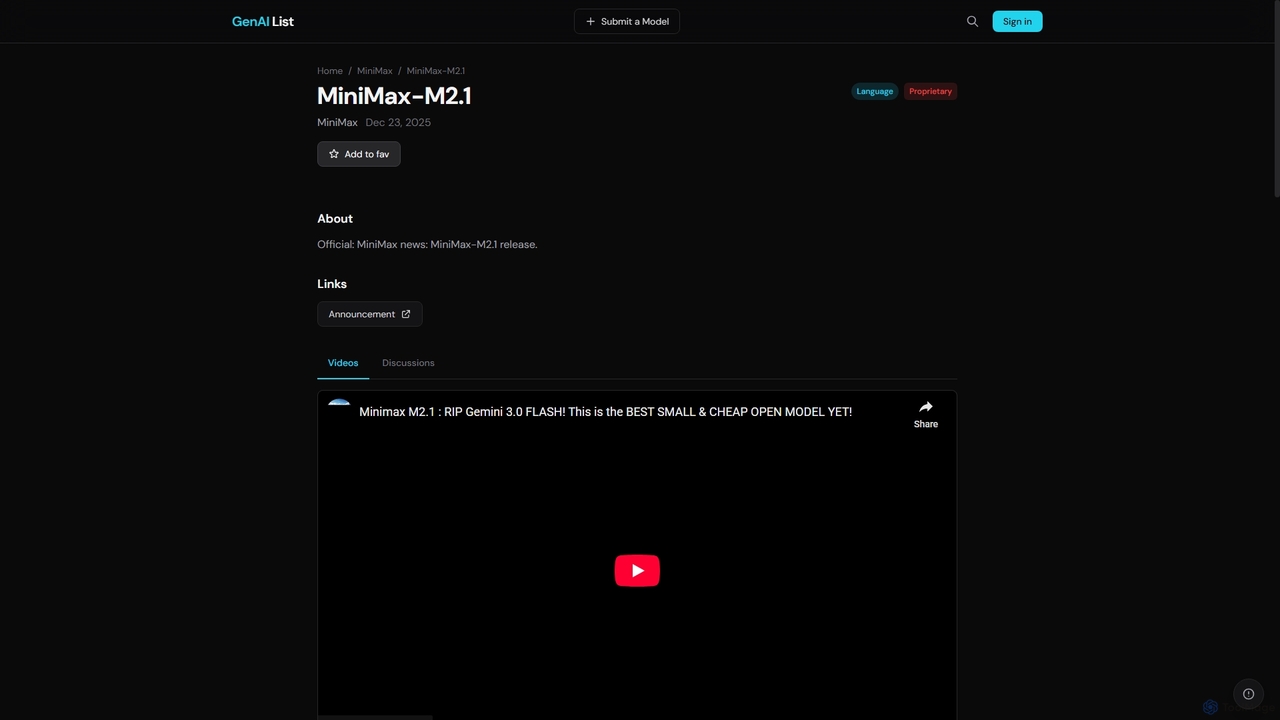Click the MiniMax-M2.1 page heading

point(394,96)
